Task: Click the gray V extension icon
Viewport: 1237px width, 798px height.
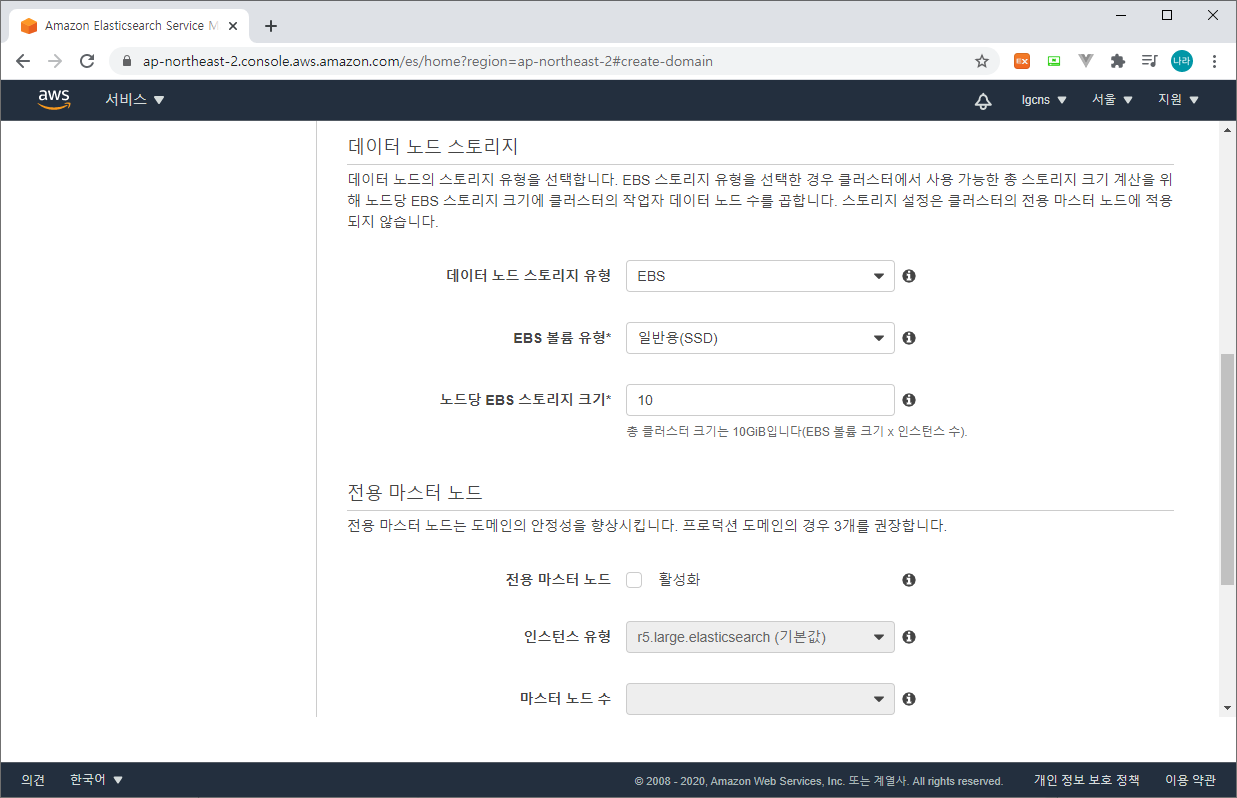Action: (x=1086, y=61)
